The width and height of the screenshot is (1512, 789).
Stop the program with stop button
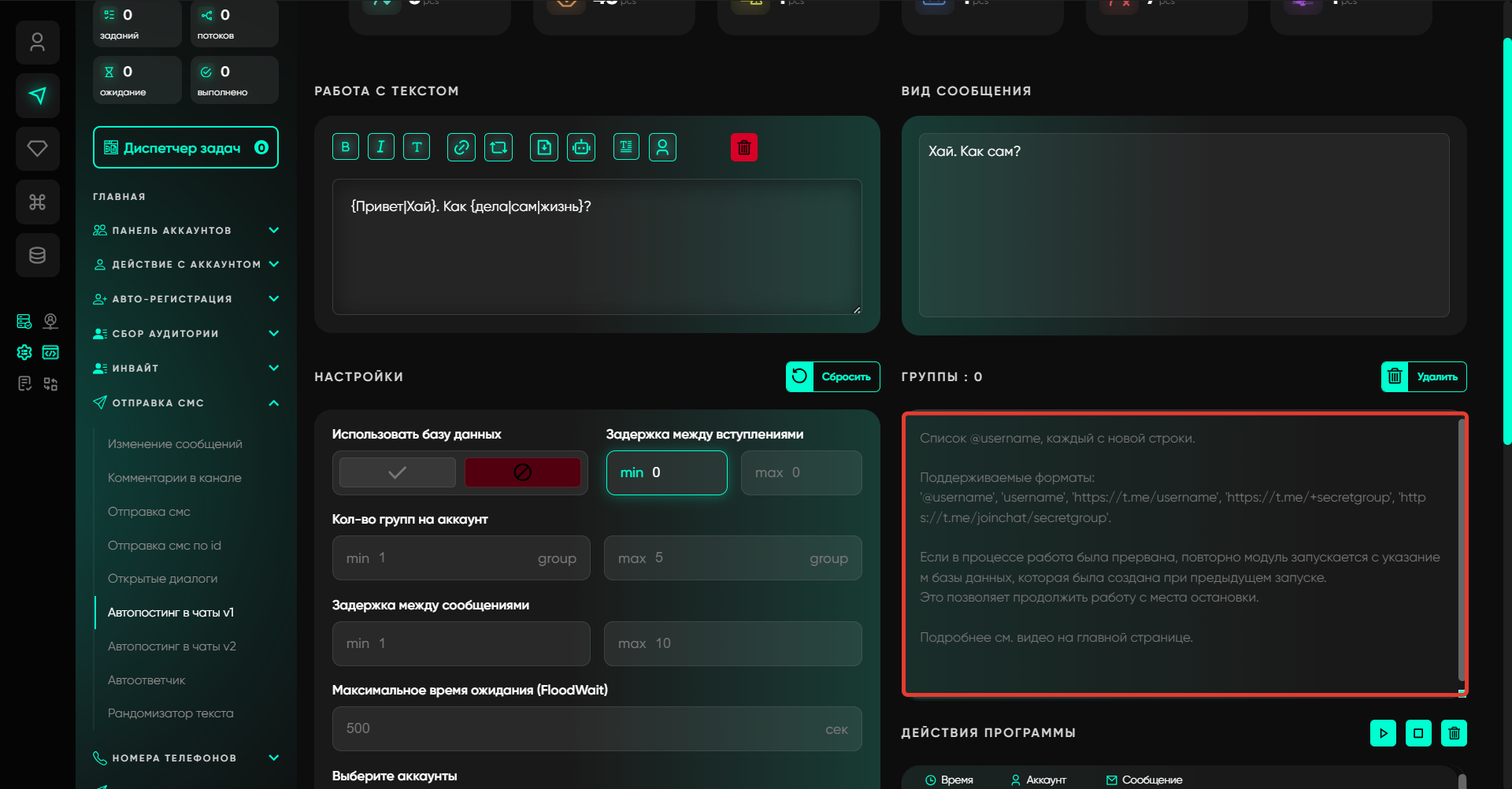pos(1418,733)
